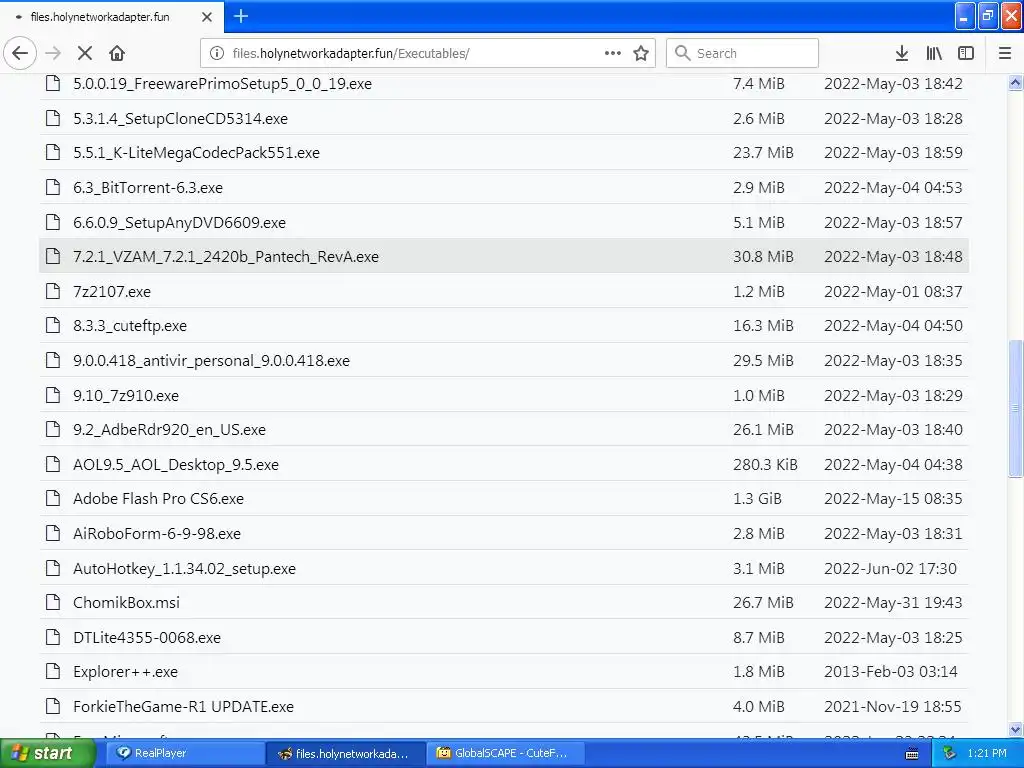Click the 280.3 KiB size value

point(765,464)
